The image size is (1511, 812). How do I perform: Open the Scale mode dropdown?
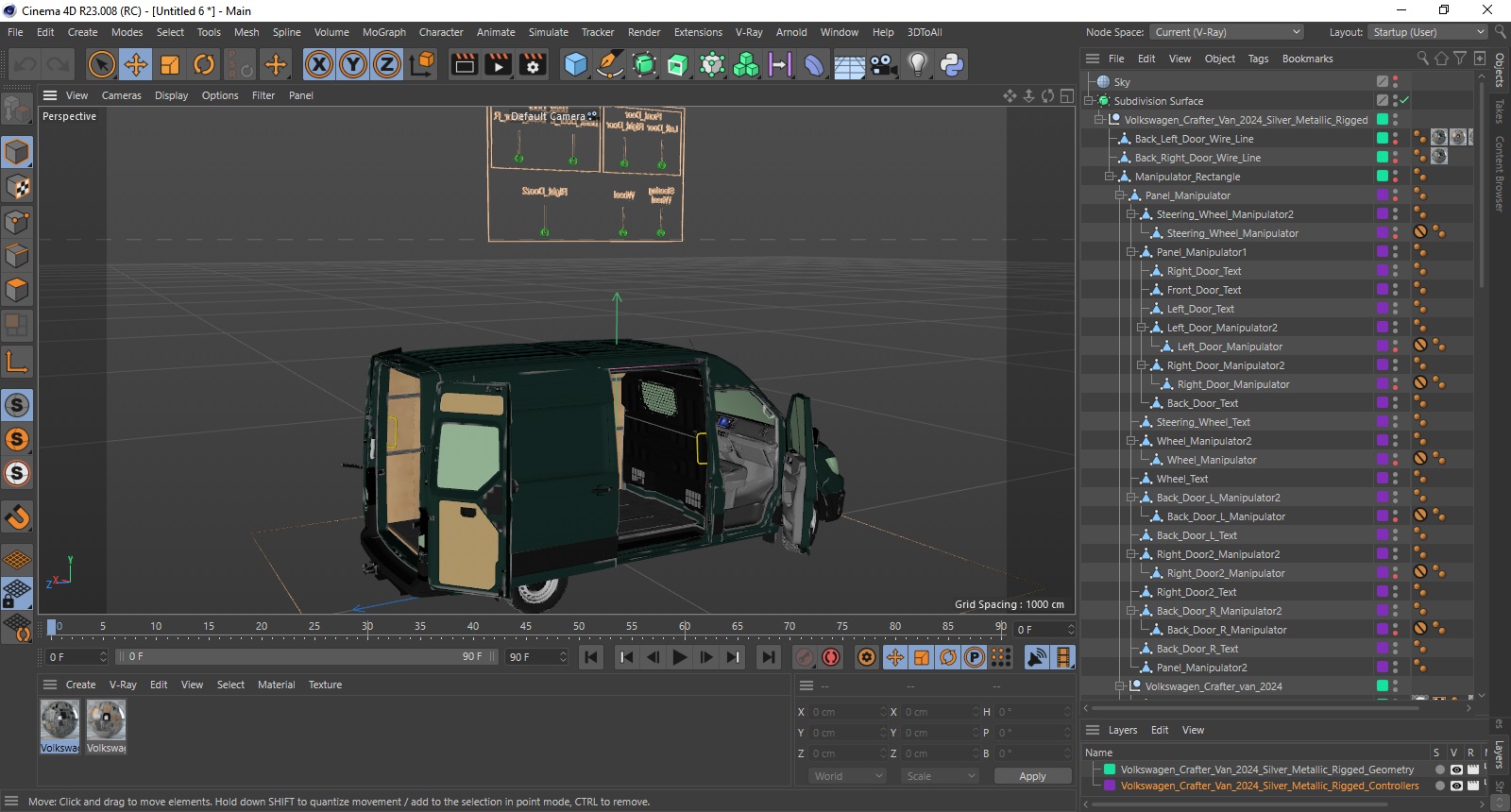pyautogui.click(x=939, y=776)
